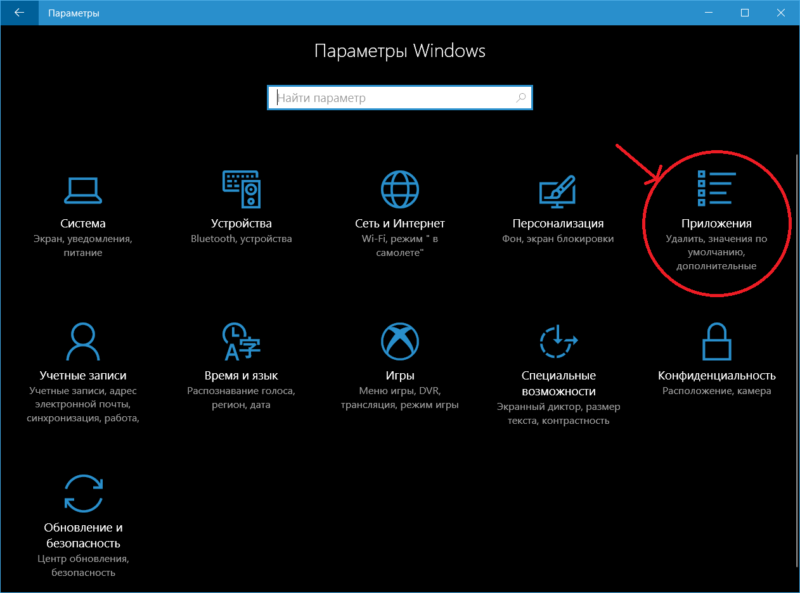Open the Персонализация brush icon
The image size is (800, 593).
click(x=558, y=191)
